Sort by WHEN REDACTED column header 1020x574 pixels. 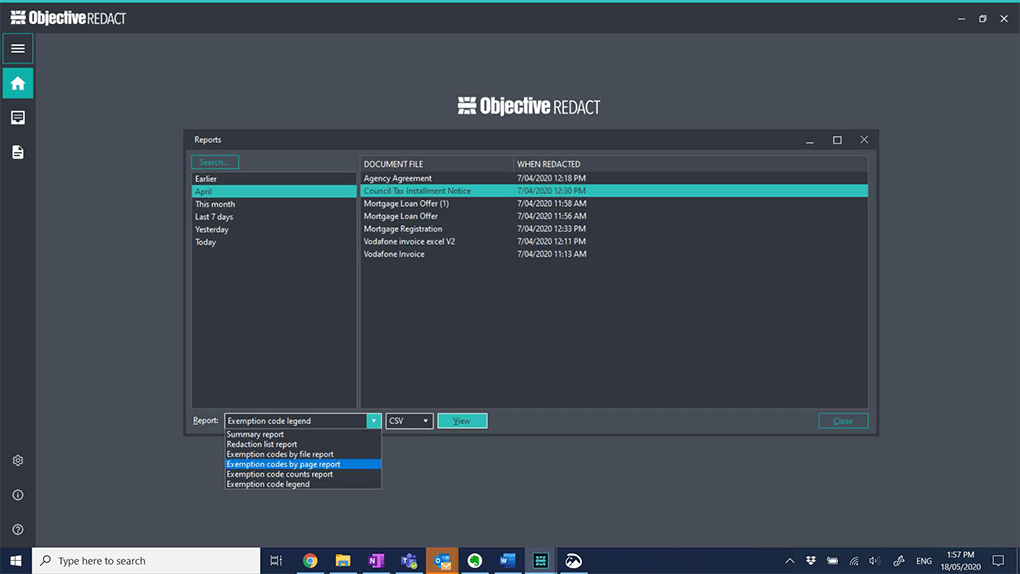(x=690, y=164)
